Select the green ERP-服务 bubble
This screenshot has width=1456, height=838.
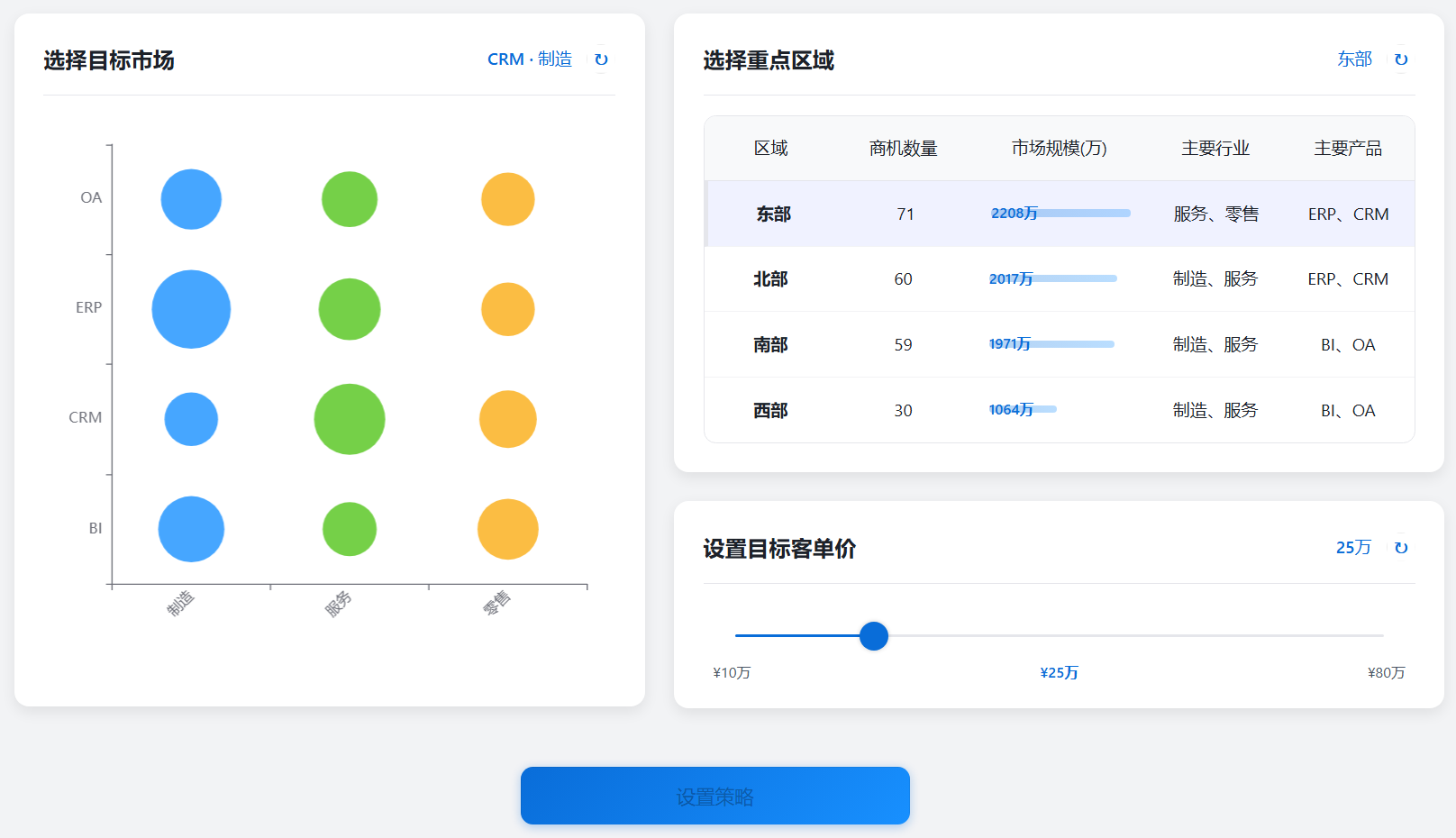[350, 309]
